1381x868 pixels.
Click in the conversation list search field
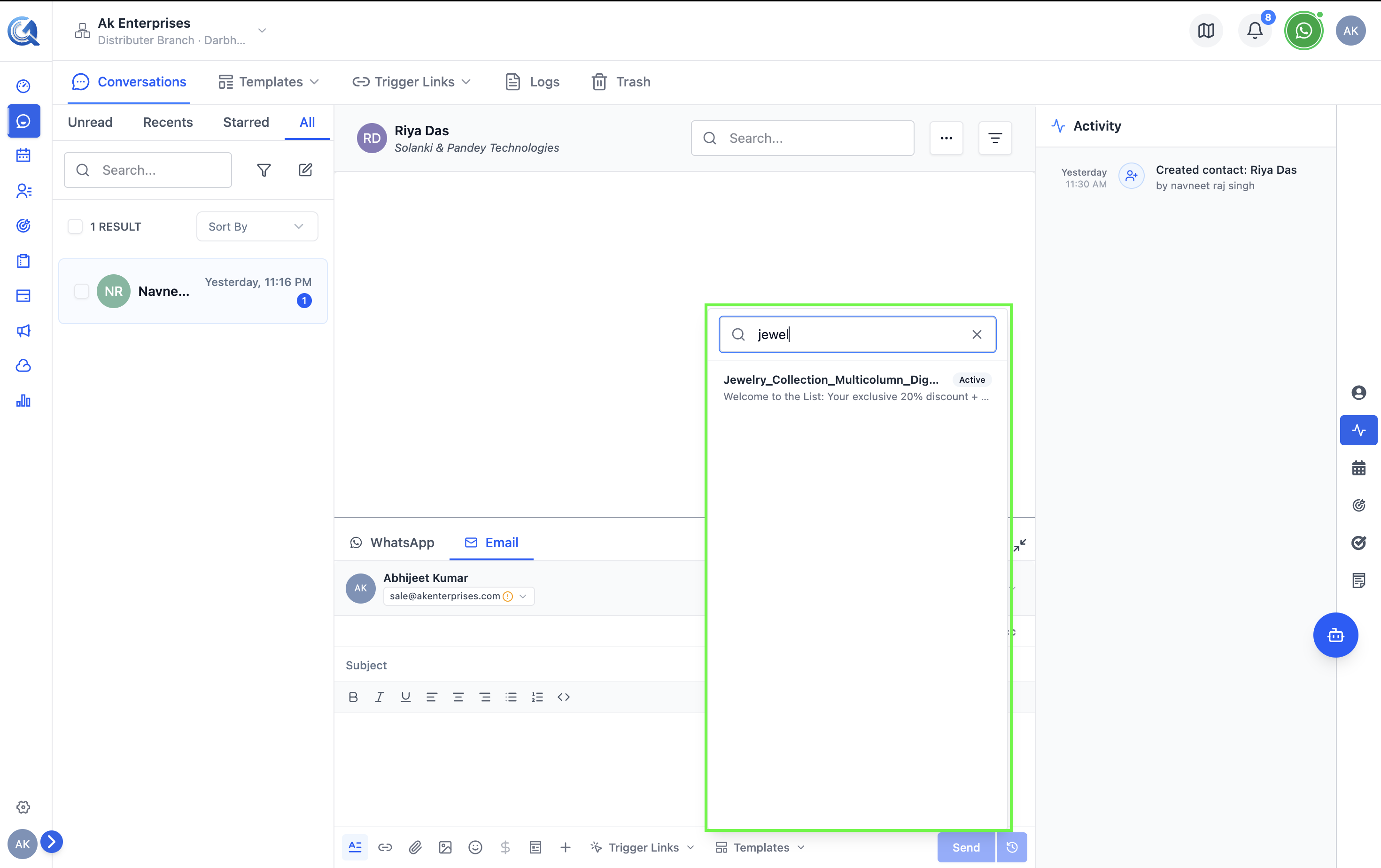tap(148, 170)
